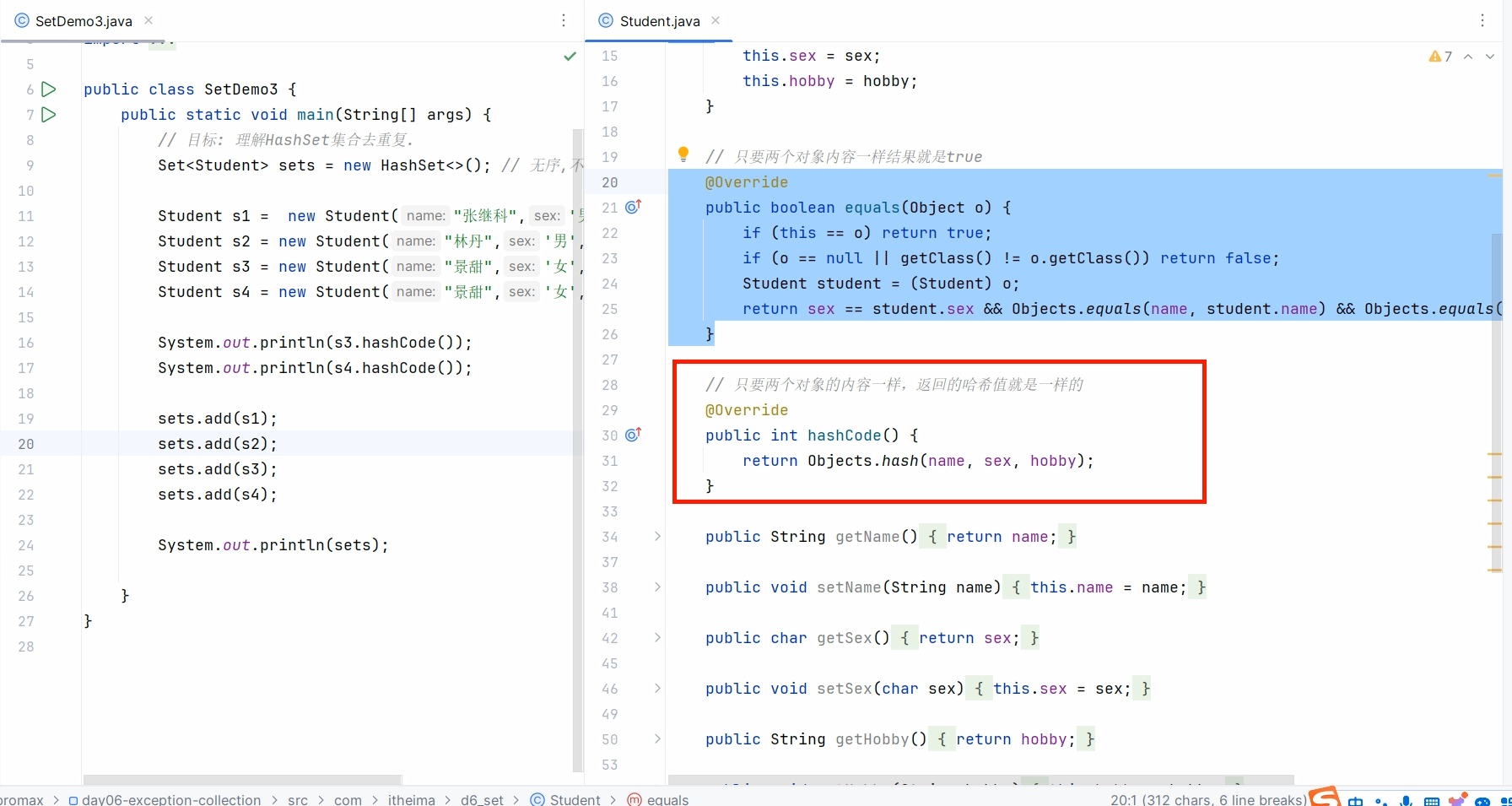
Task: Open the warnings indicator showing 7
Action: [x=1440, y=56]
